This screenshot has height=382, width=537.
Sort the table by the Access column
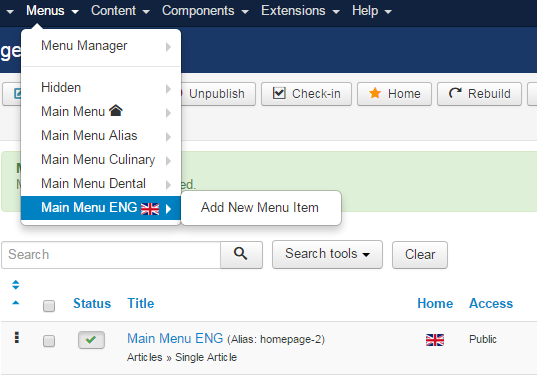491,304
